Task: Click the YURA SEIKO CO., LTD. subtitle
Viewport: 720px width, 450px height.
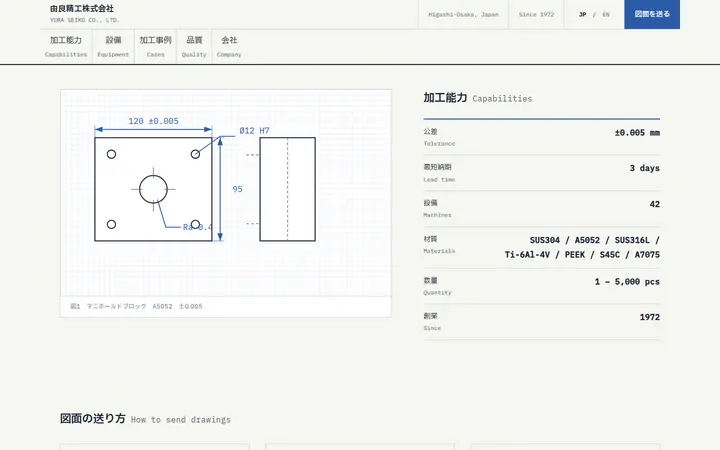Action: [x=85, y=20]
